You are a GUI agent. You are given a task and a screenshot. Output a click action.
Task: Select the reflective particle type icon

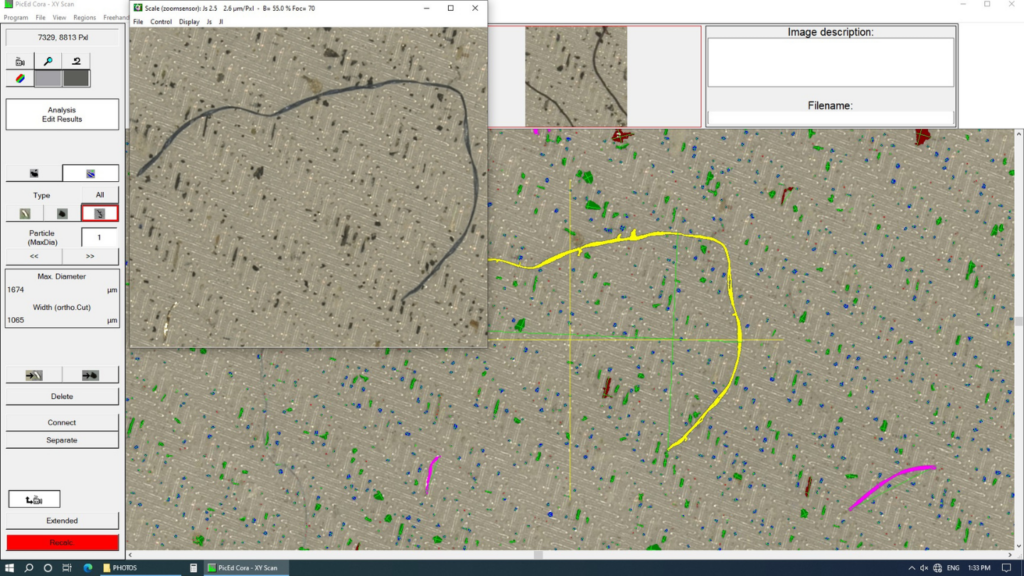point(25,214)
